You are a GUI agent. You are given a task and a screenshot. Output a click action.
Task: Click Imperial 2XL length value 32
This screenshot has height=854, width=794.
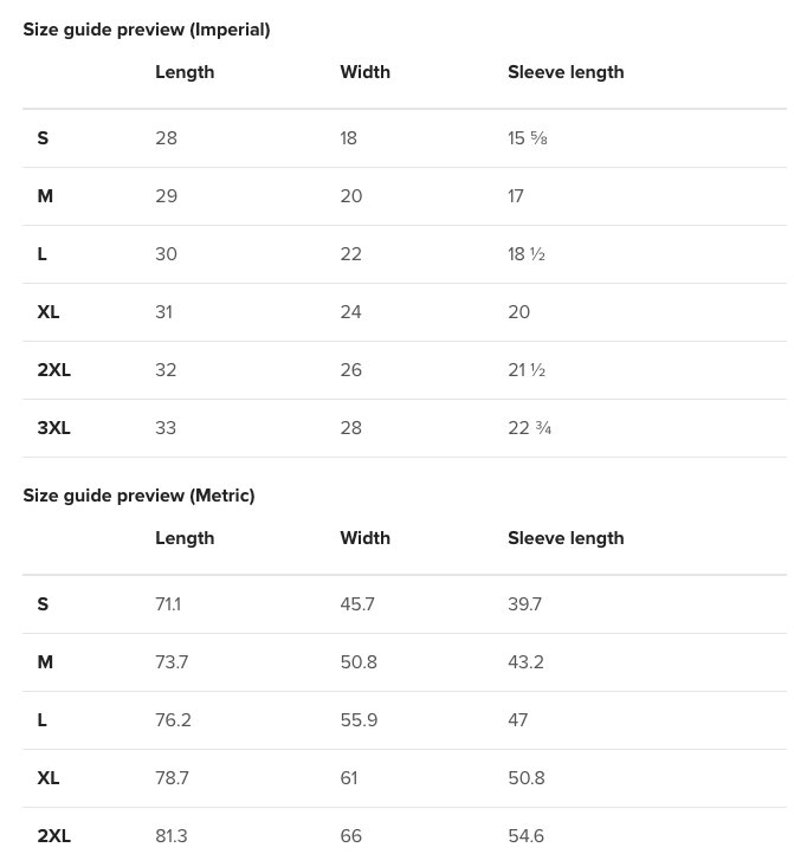coord(166,370)
